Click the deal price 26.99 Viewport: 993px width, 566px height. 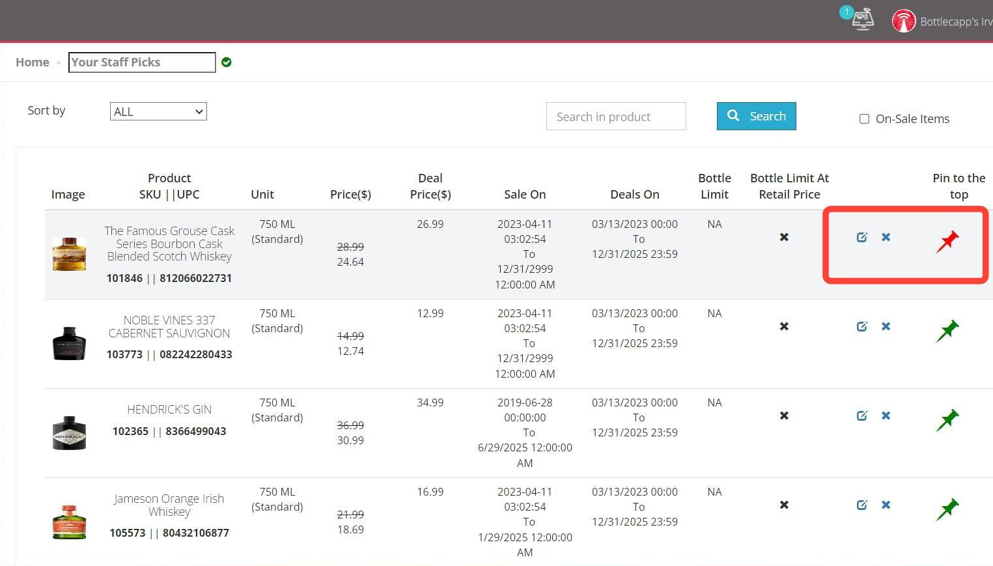pyautogui.click(x=430, y=224)
